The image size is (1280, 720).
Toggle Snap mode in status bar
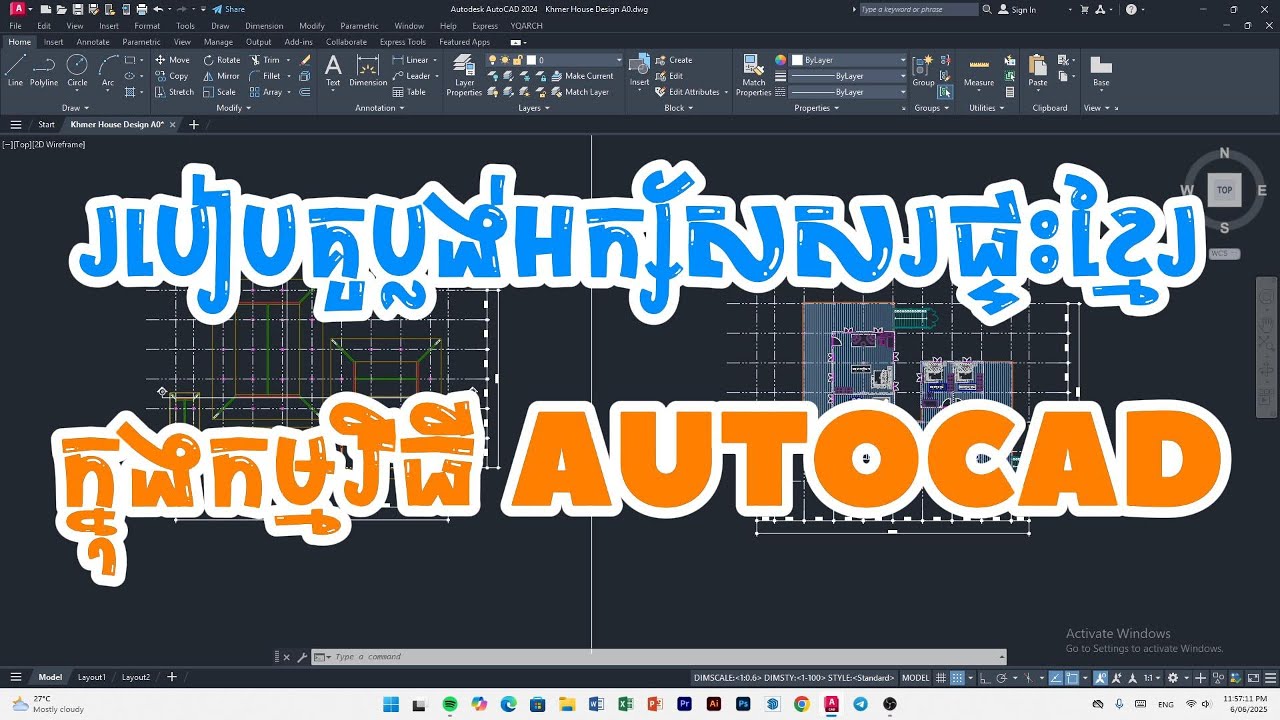tap(957, 678)
